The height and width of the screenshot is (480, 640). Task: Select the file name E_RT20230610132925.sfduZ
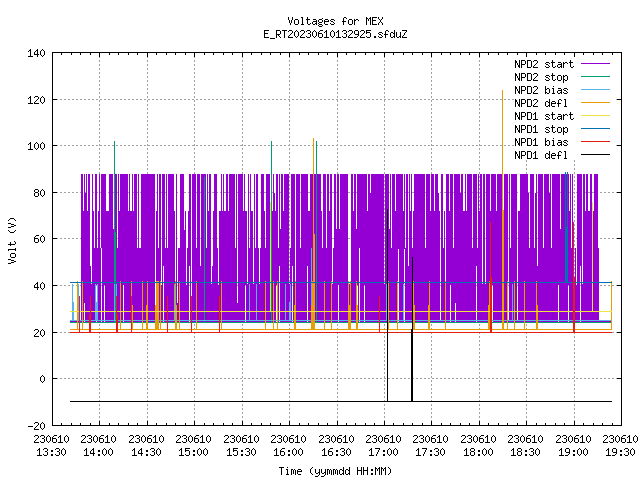click(335, 34)
